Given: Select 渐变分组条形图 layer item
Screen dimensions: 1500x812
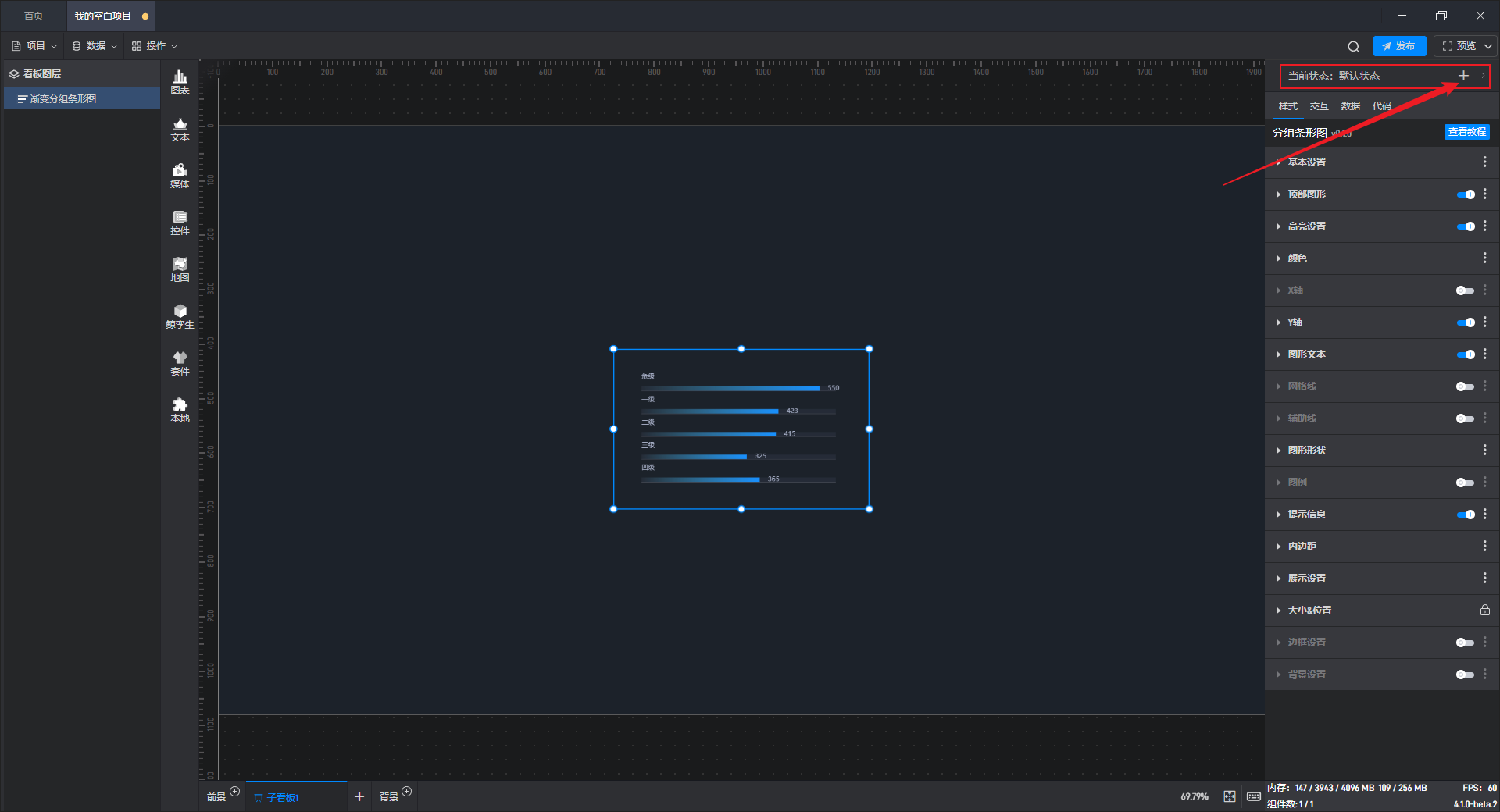Looking at the screenshot, I should [x=82, y=99].
